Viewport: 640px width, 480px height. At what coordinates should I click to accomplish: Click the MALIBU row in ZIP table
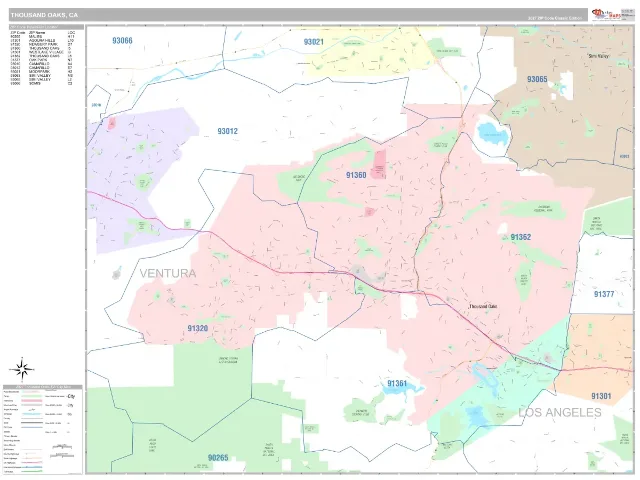click(x=42, y=36)
